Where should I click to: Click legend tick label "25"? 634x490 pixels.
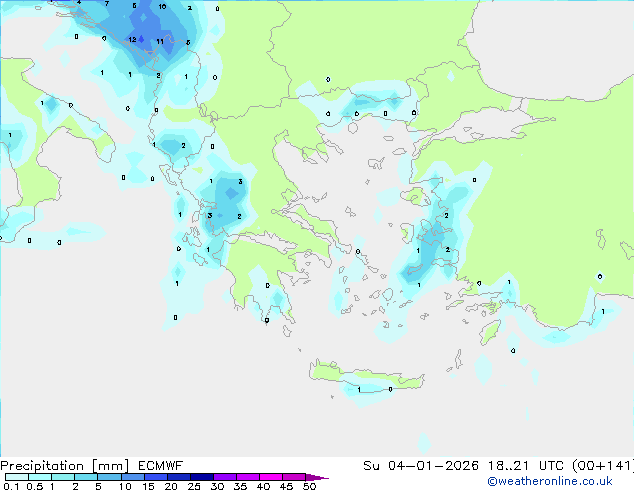coord(194,486)
